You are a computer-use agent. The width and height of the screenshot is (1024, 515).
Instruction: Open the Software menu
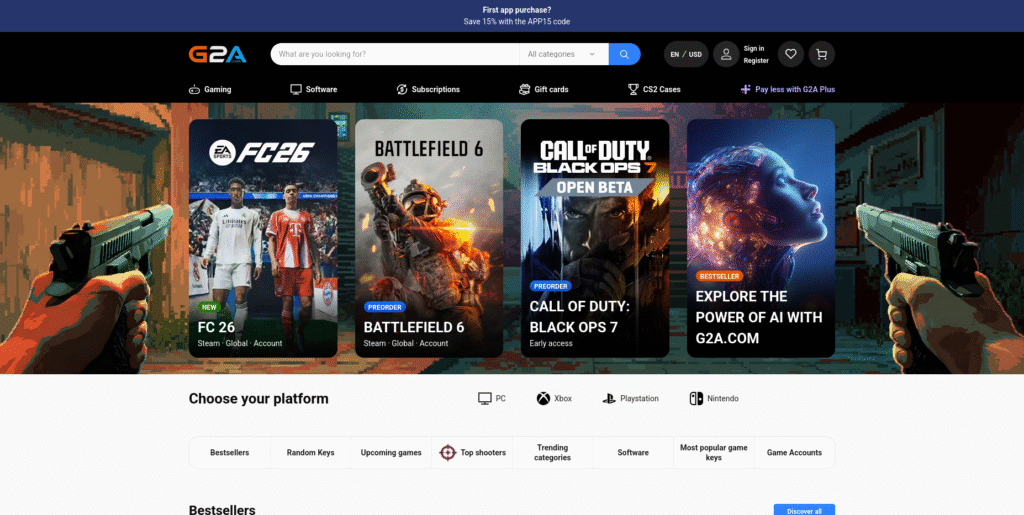pyautogui.click(x=313, y=90)
